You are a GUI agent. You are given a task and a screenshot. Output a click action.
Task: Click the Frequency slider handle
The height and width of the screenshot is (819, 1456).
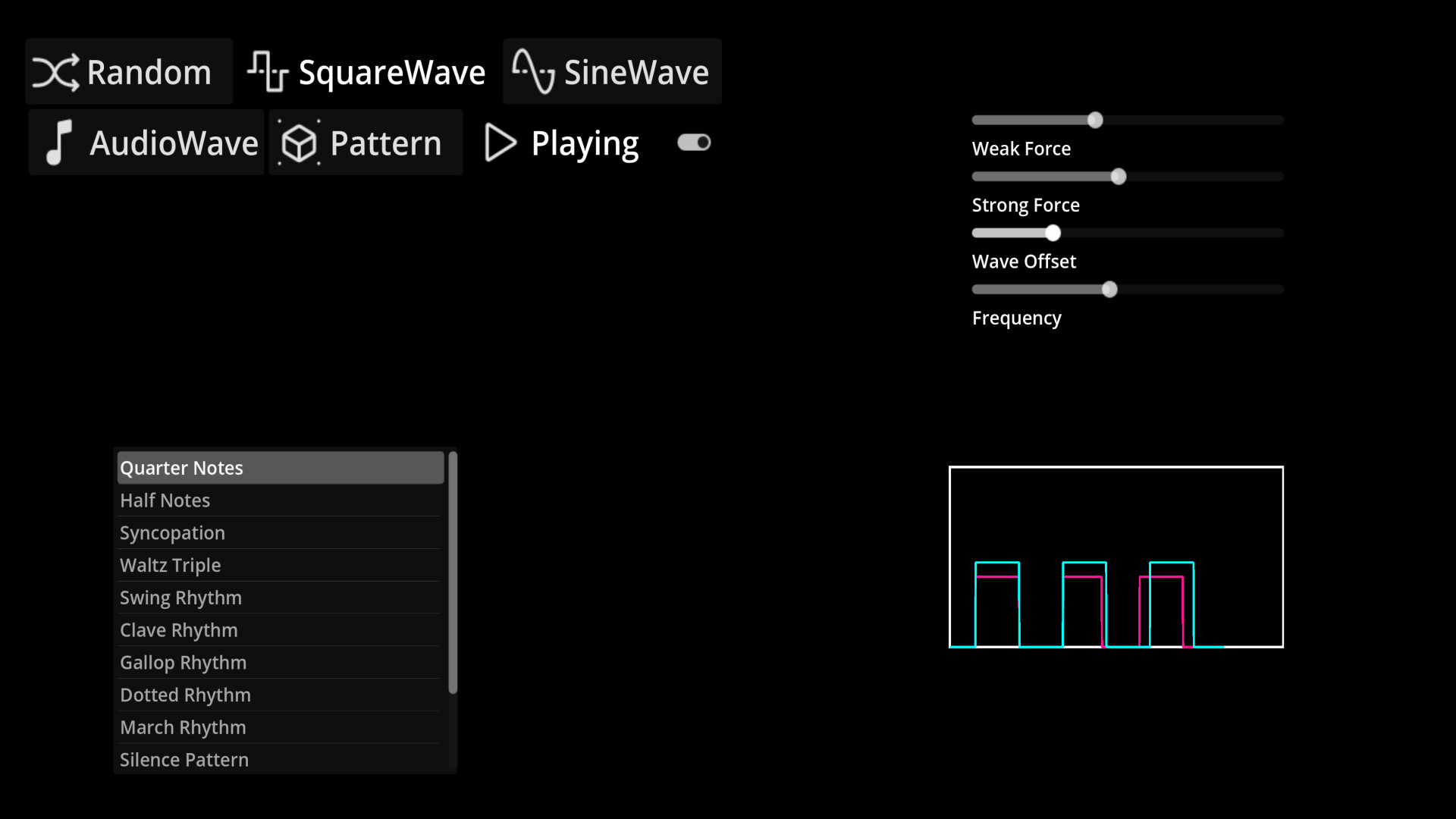tap(1109, 289)
